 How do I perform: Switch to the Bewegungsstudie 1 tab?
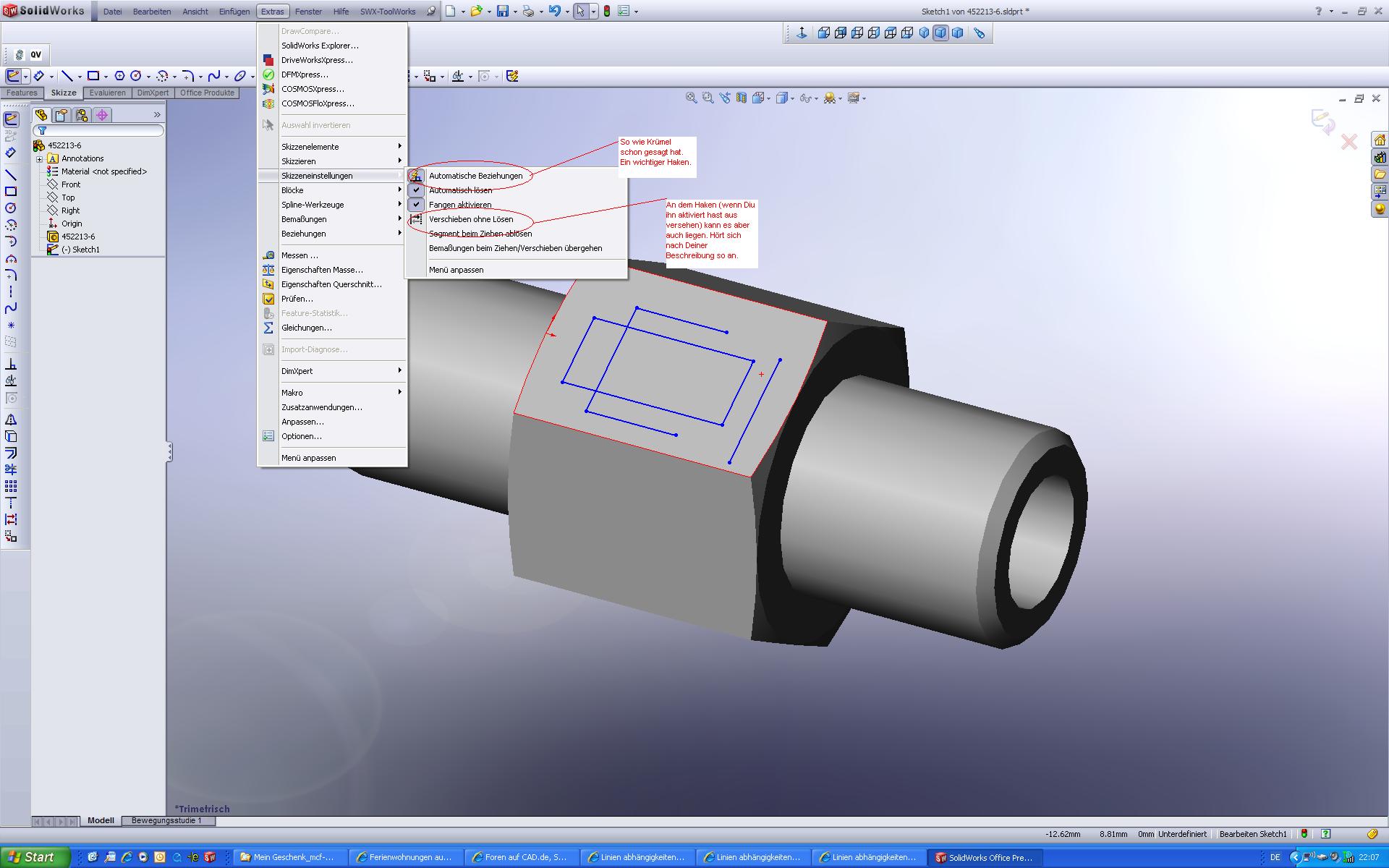166,820
